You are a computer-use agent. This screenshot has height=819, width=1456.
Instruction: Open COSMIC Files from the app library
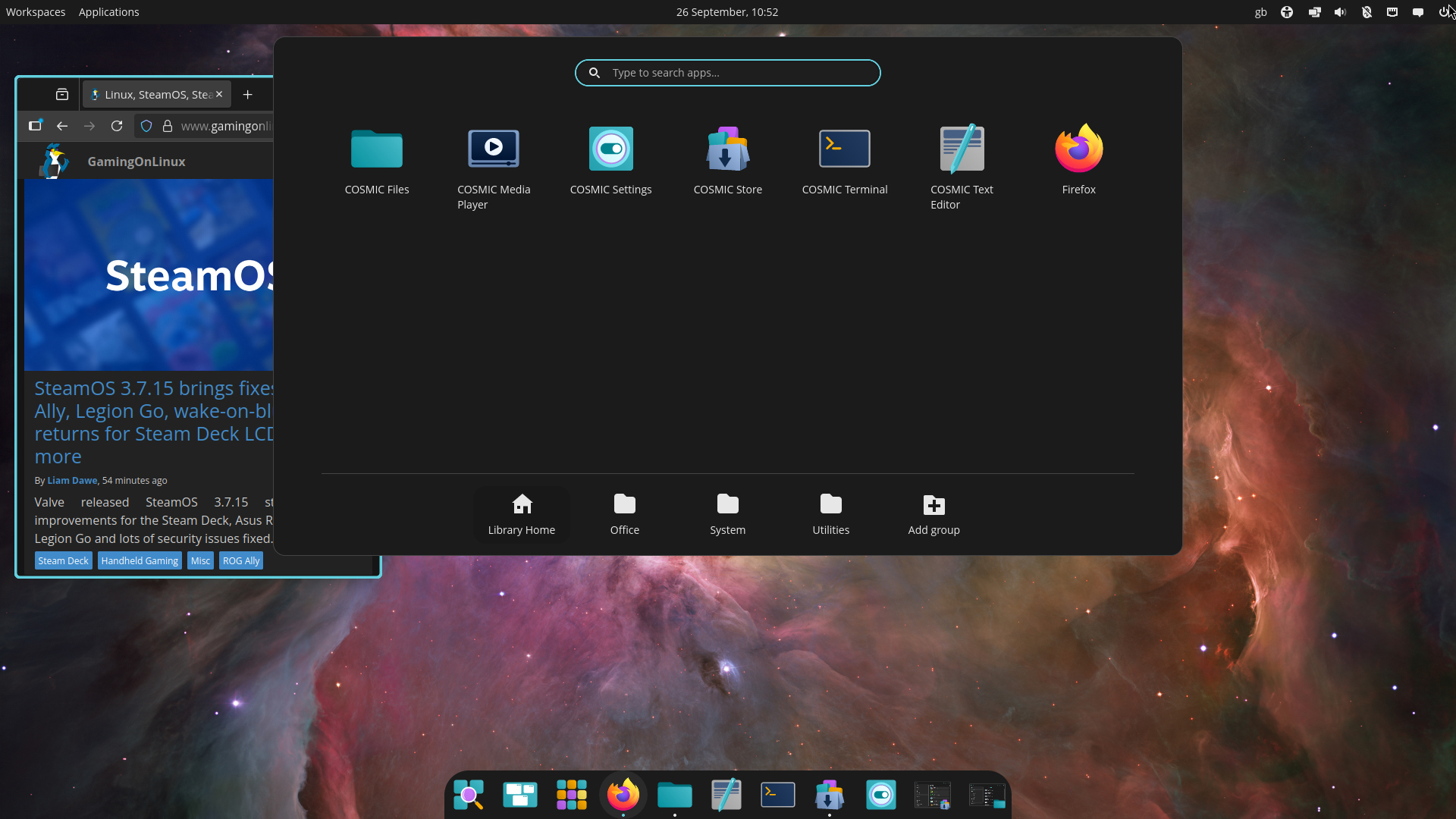click(377, 161)
